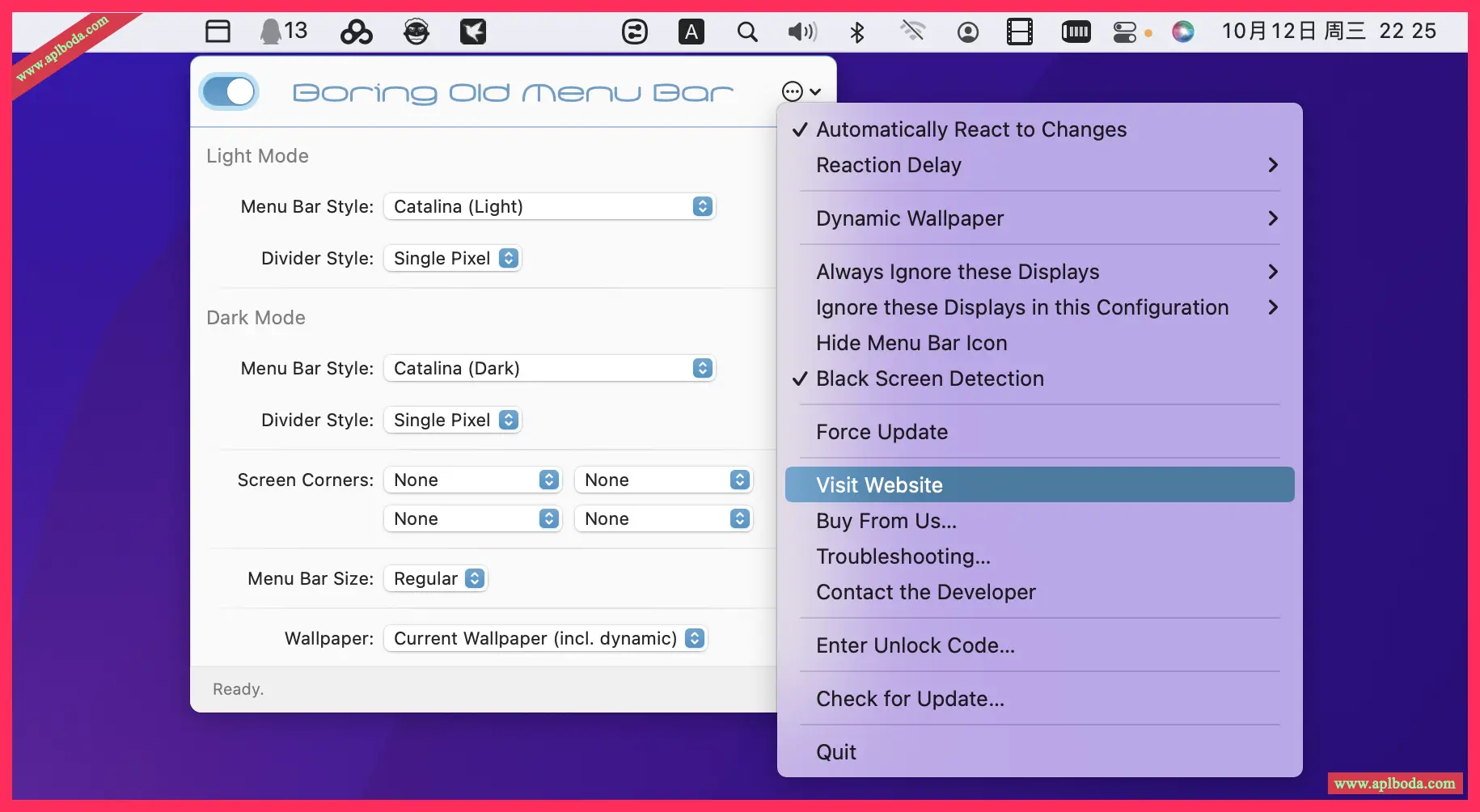1480x812 pixels.
Task: Click the 'Menu Bar Size:' label
Action: coord(311,578)
